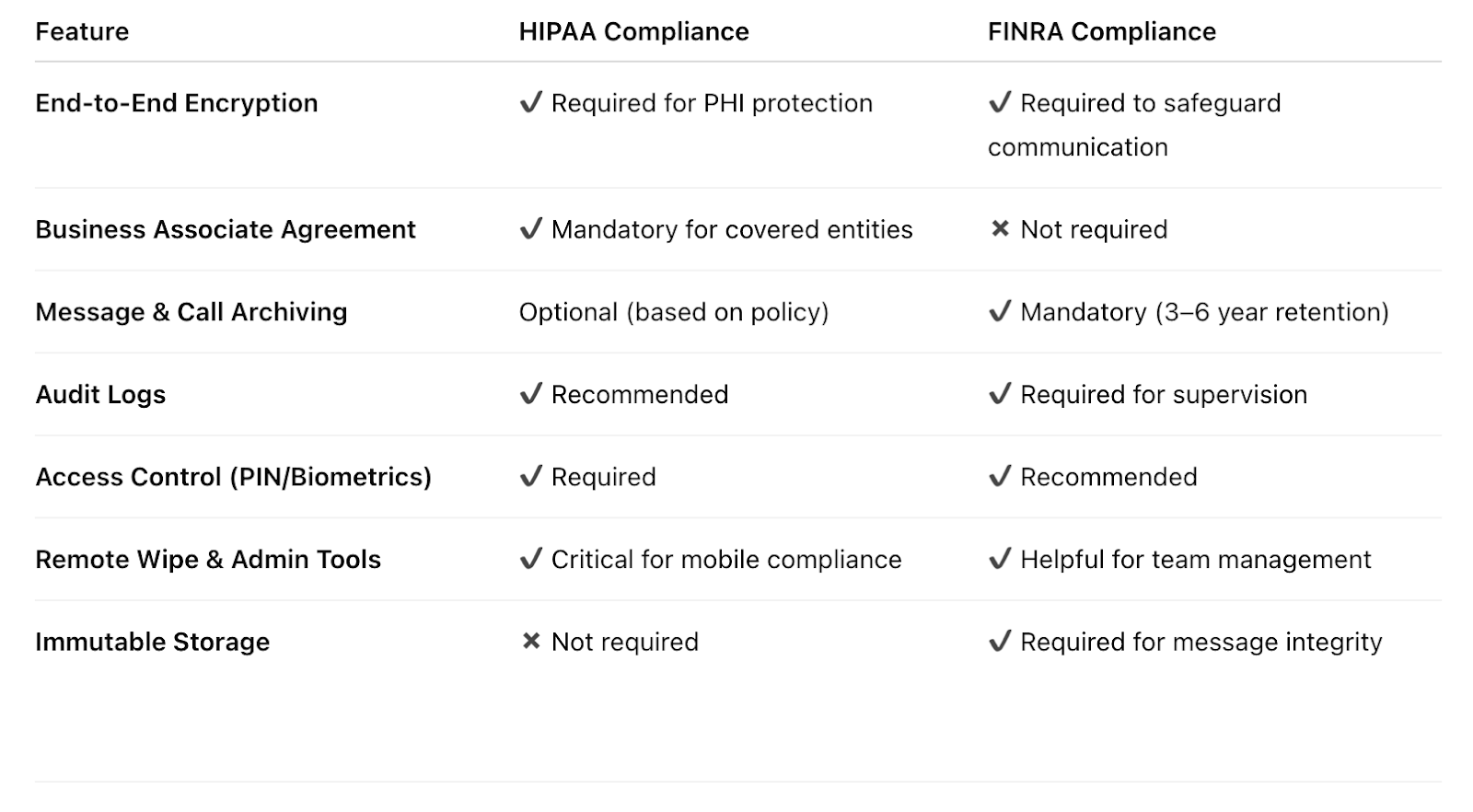
Task: Click the checkmark next to Critical for mobile compliance
Action: (531, 559)
